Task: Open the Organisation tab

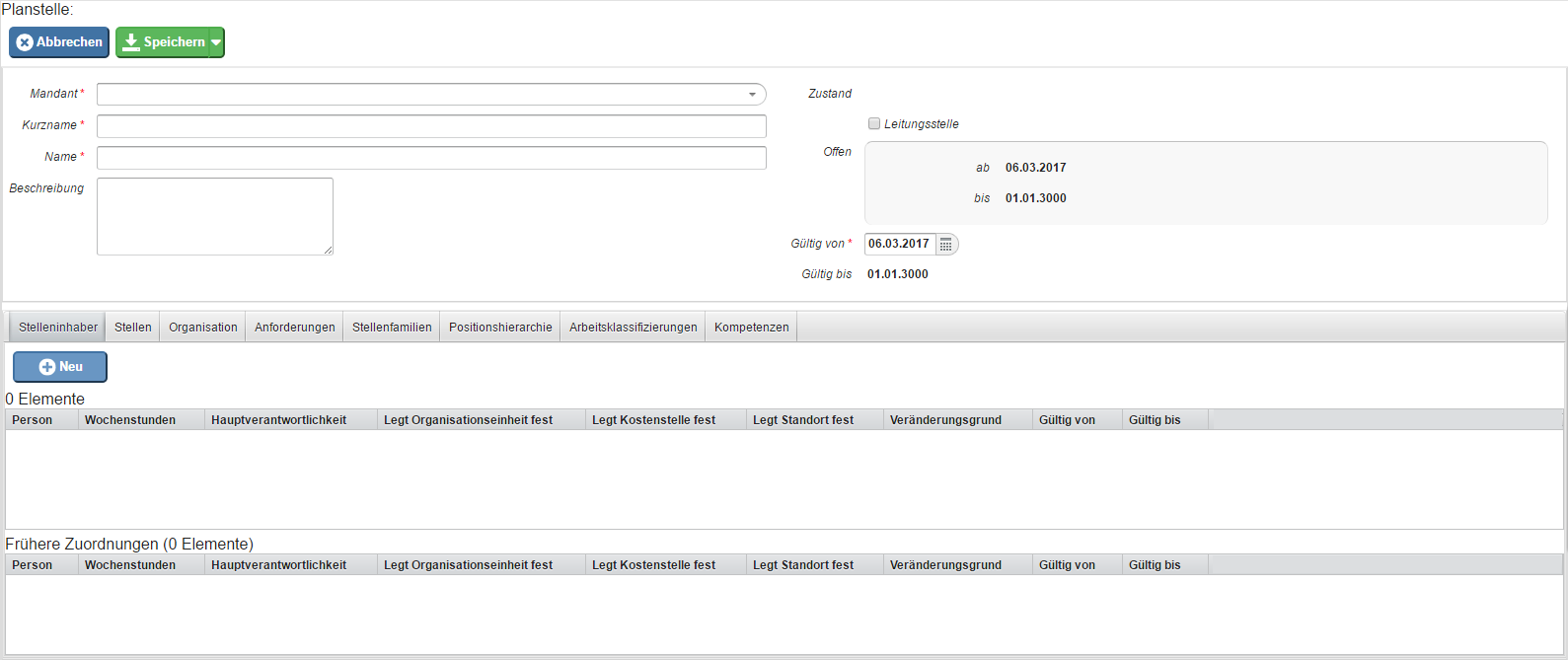Action: tap(203, 328)
